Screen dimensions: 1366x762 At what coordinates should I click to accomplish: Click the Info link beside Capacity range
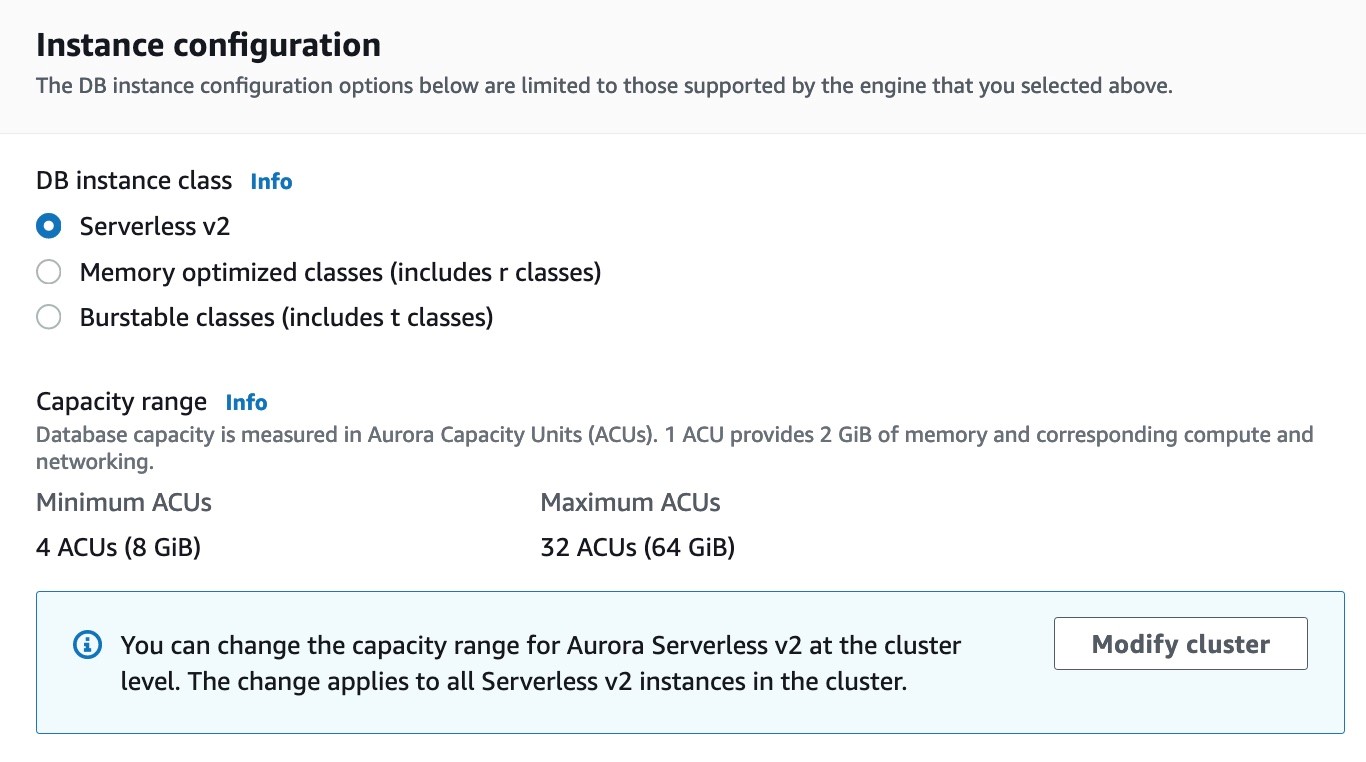tap(246, 403)
